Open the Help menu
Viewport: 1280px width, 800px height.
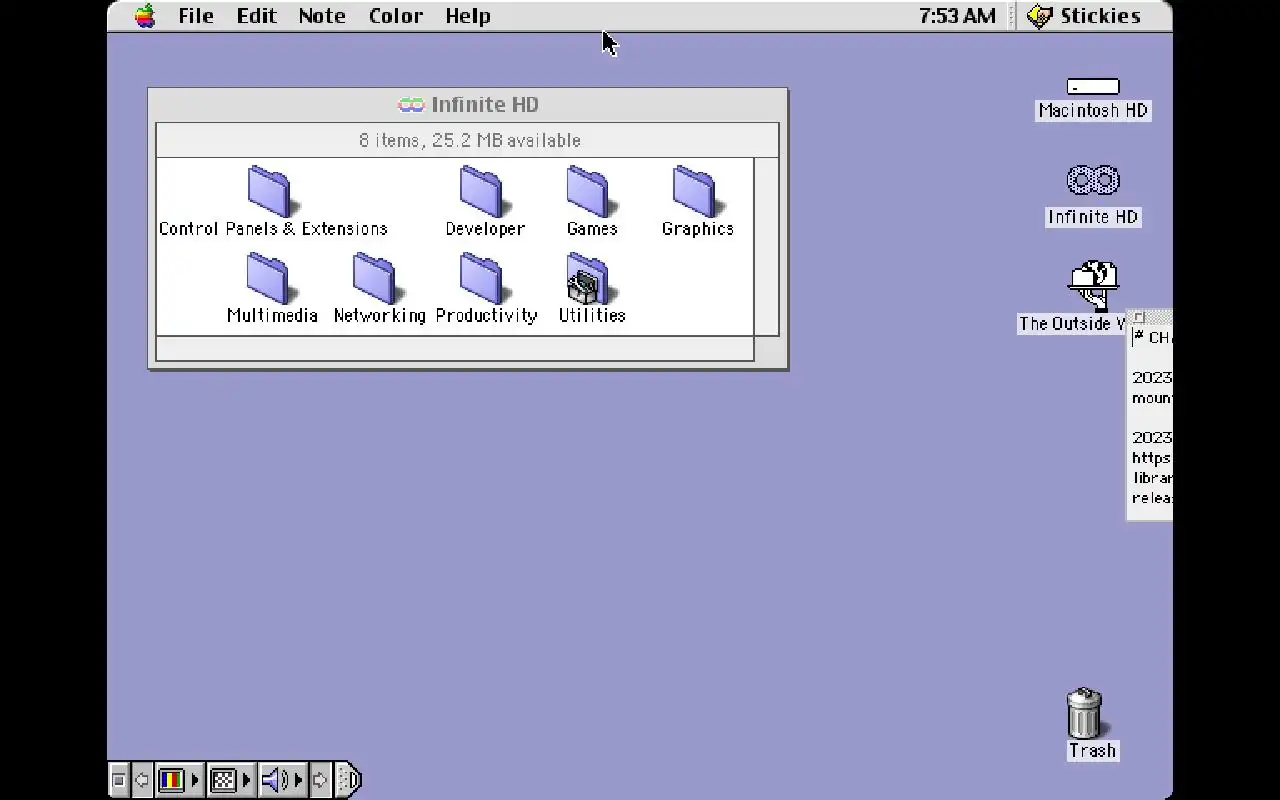point(468,16)
